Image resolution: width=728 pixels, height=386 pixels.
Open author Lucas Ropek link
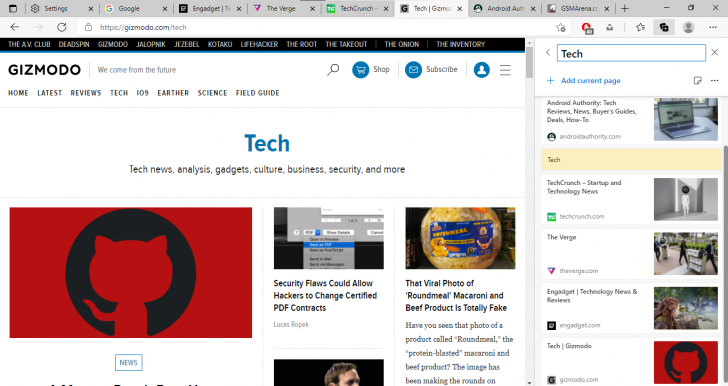[x=291, y=324]
